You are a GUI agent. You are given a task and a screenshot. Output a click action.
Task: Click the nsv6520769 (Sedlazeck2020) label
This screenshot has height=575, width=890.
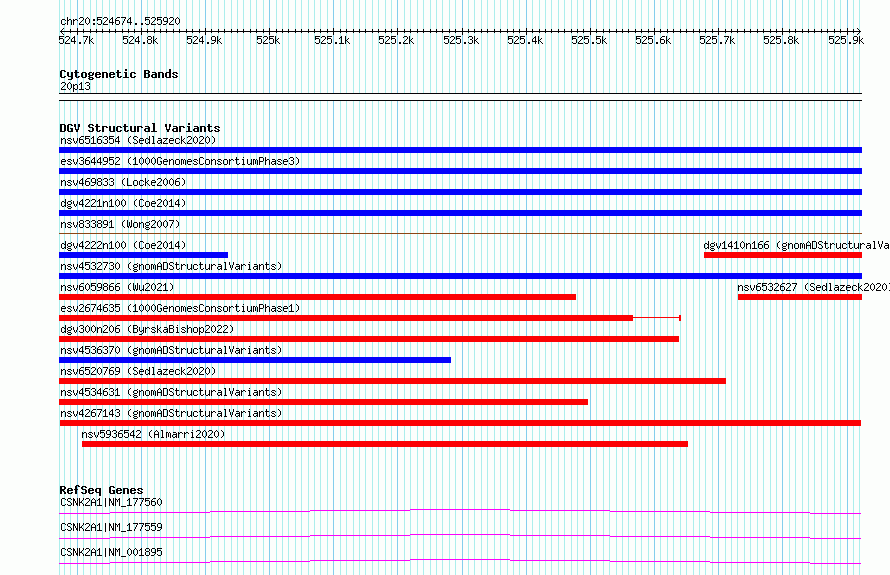[138, 371]
